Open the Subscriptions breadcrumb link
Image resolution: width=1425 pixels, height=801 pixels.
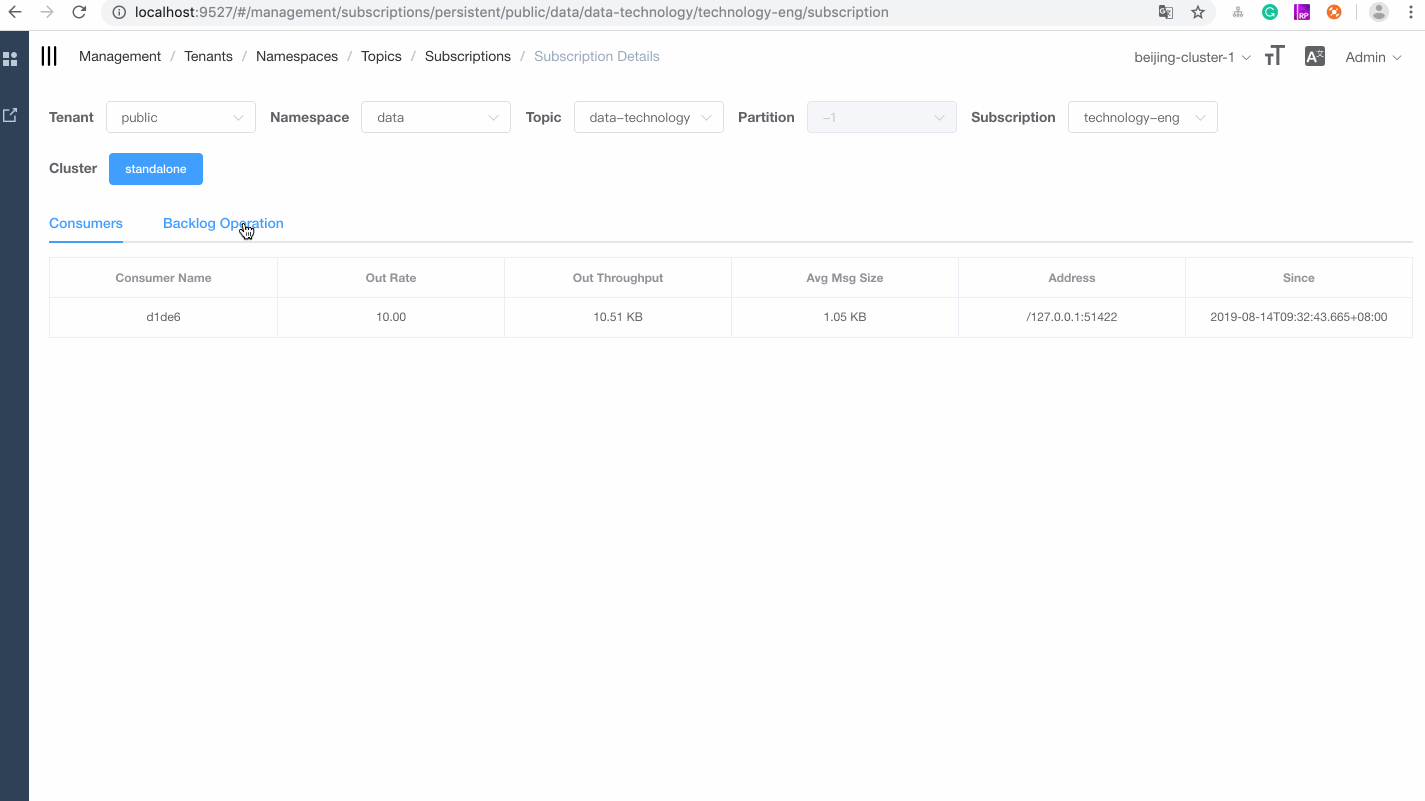(x=467, y=56)
